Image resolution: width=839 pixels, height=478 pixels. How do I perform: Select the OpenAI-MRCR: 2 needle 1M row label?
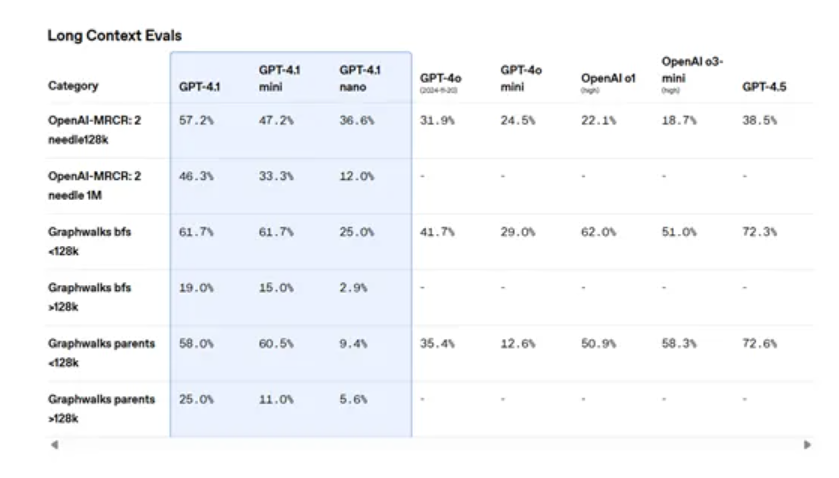coord(95,185)
